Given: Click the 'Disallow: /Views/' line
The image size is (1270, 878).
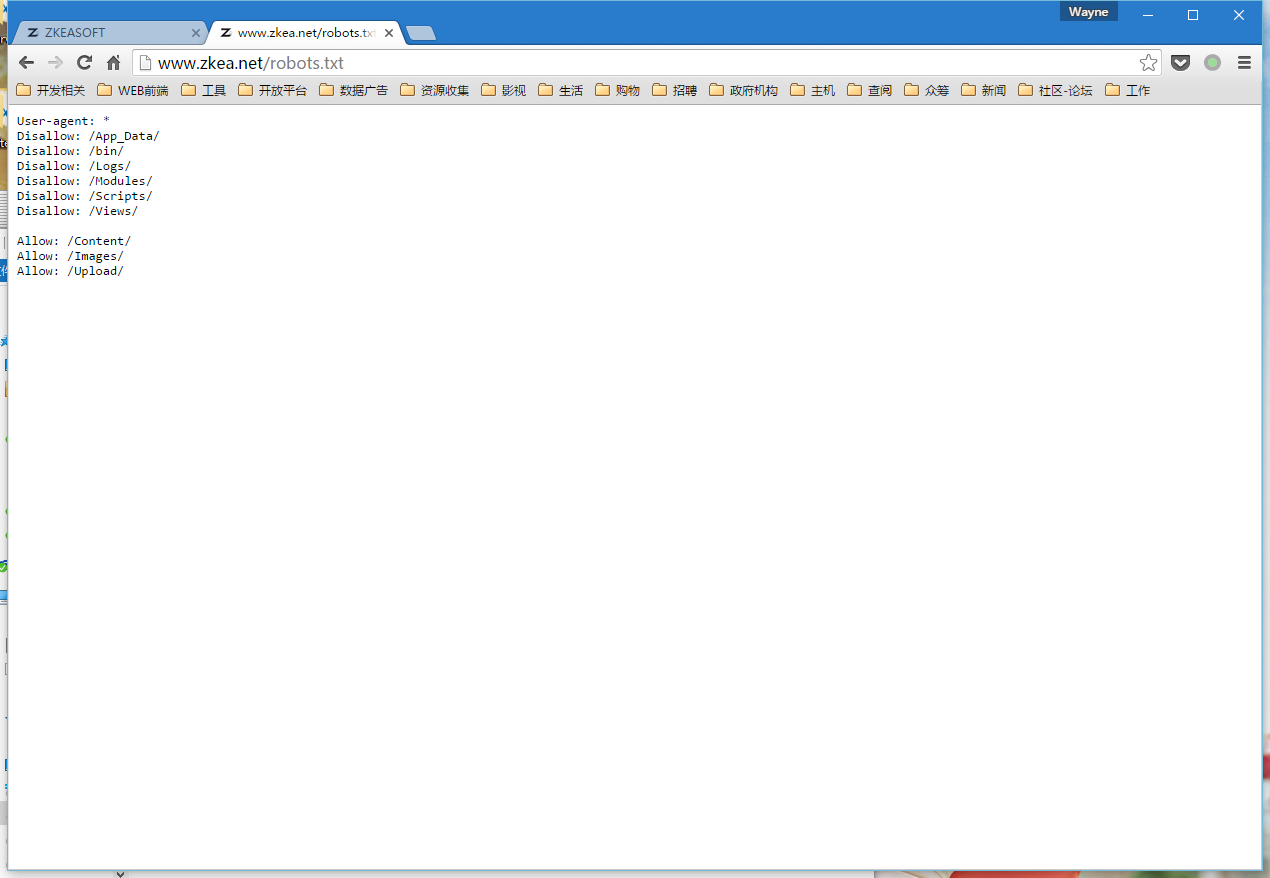Looking at the screenshot, I should pyautogui.click(x=77, y=211).
